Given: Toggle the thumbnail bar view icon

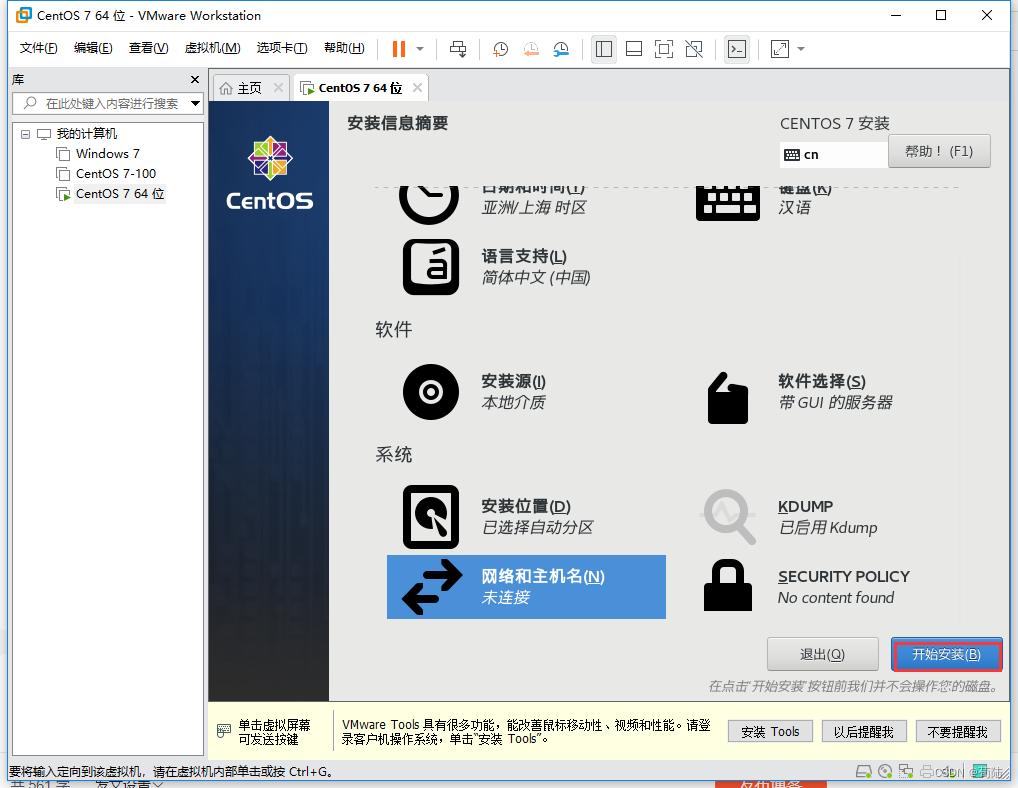Looking at the screenshot, I should pyautogui.click(x=634, y=49).
